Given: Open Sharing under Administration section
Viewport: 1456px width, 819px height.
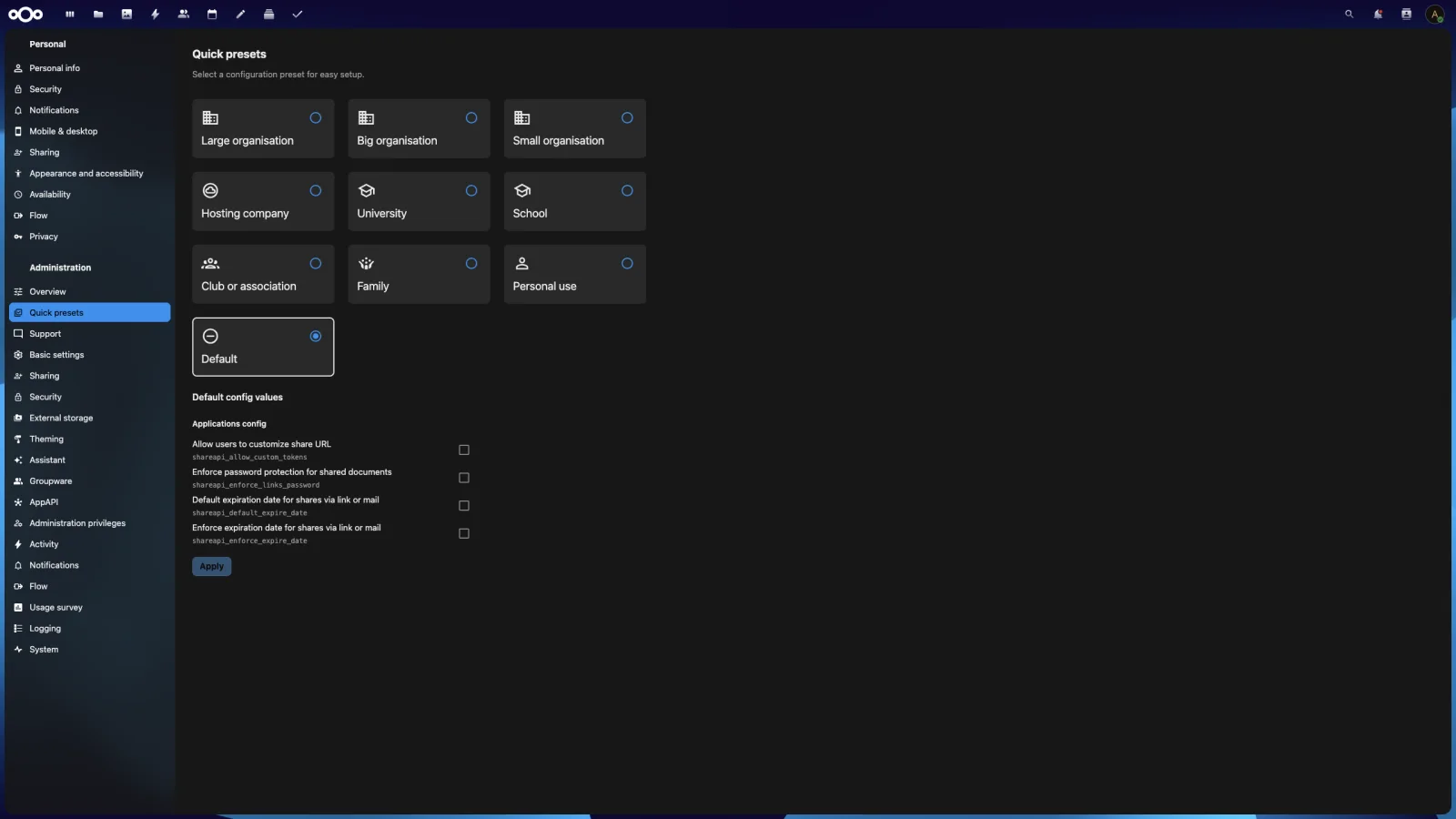Looking at the screenshot, I should [x=89, y=376].
